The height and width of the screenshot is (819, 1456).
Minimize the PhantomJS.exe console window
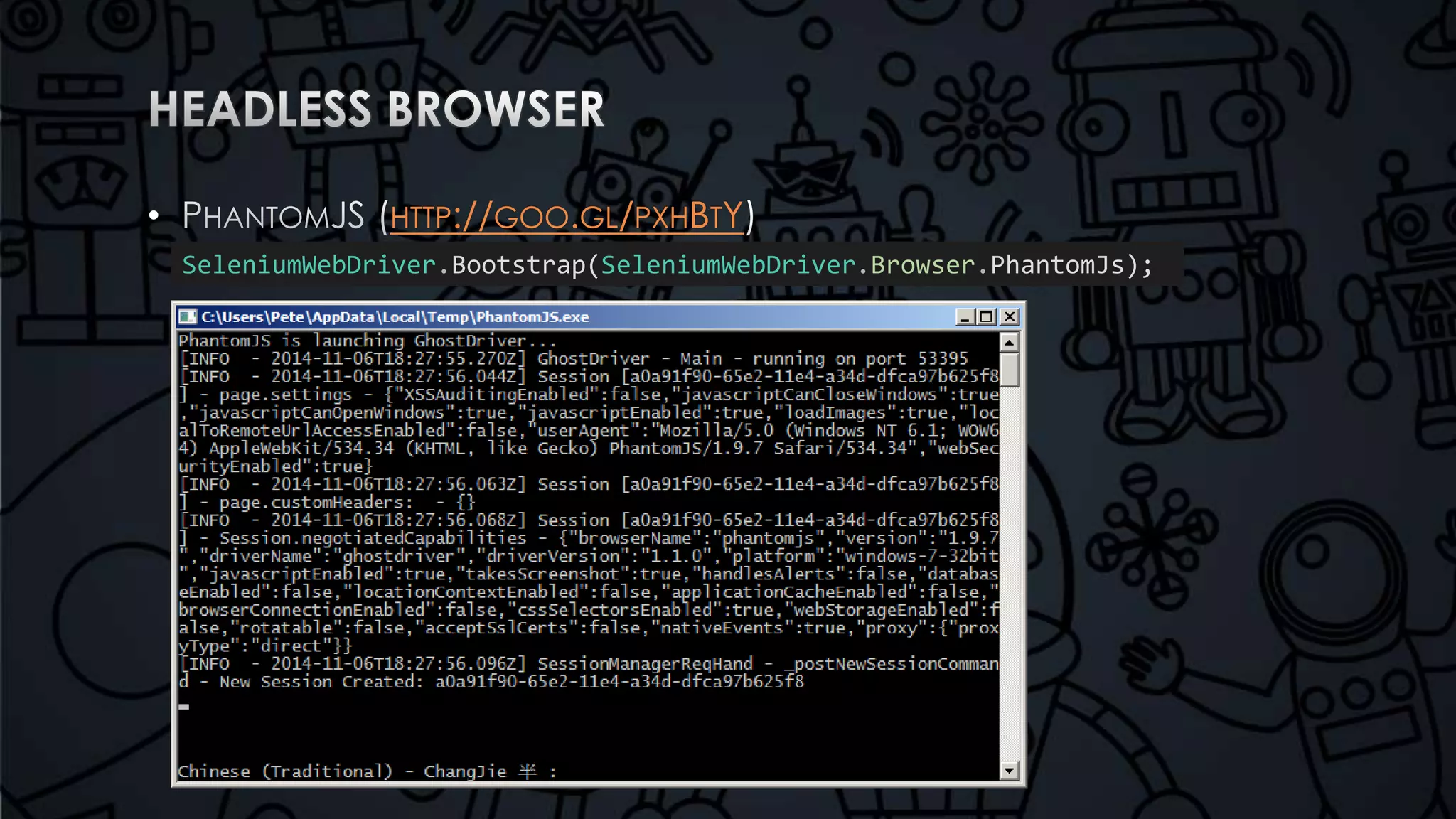click(965, 317)
